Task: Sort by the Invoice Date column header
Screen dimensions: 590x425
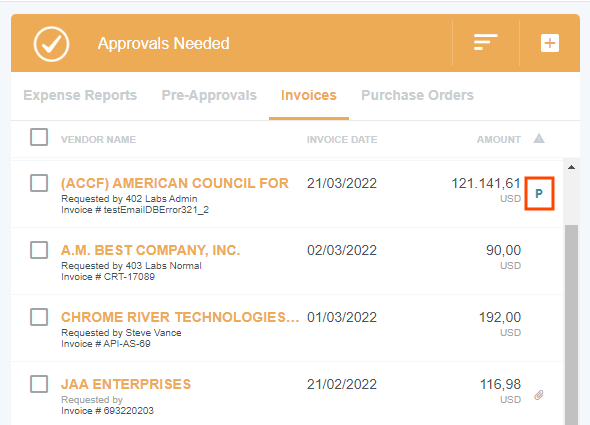Action: [x=342, y=140]
